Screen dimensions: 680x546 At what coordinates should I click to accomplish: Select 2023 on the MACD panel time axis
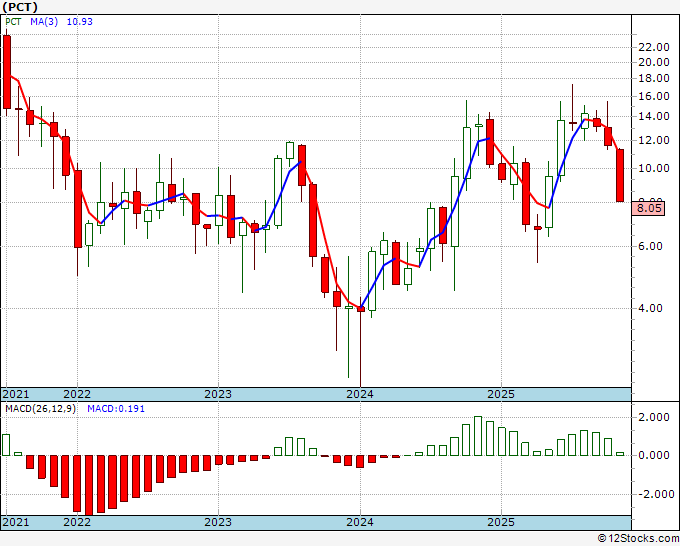tap(218, 522)
